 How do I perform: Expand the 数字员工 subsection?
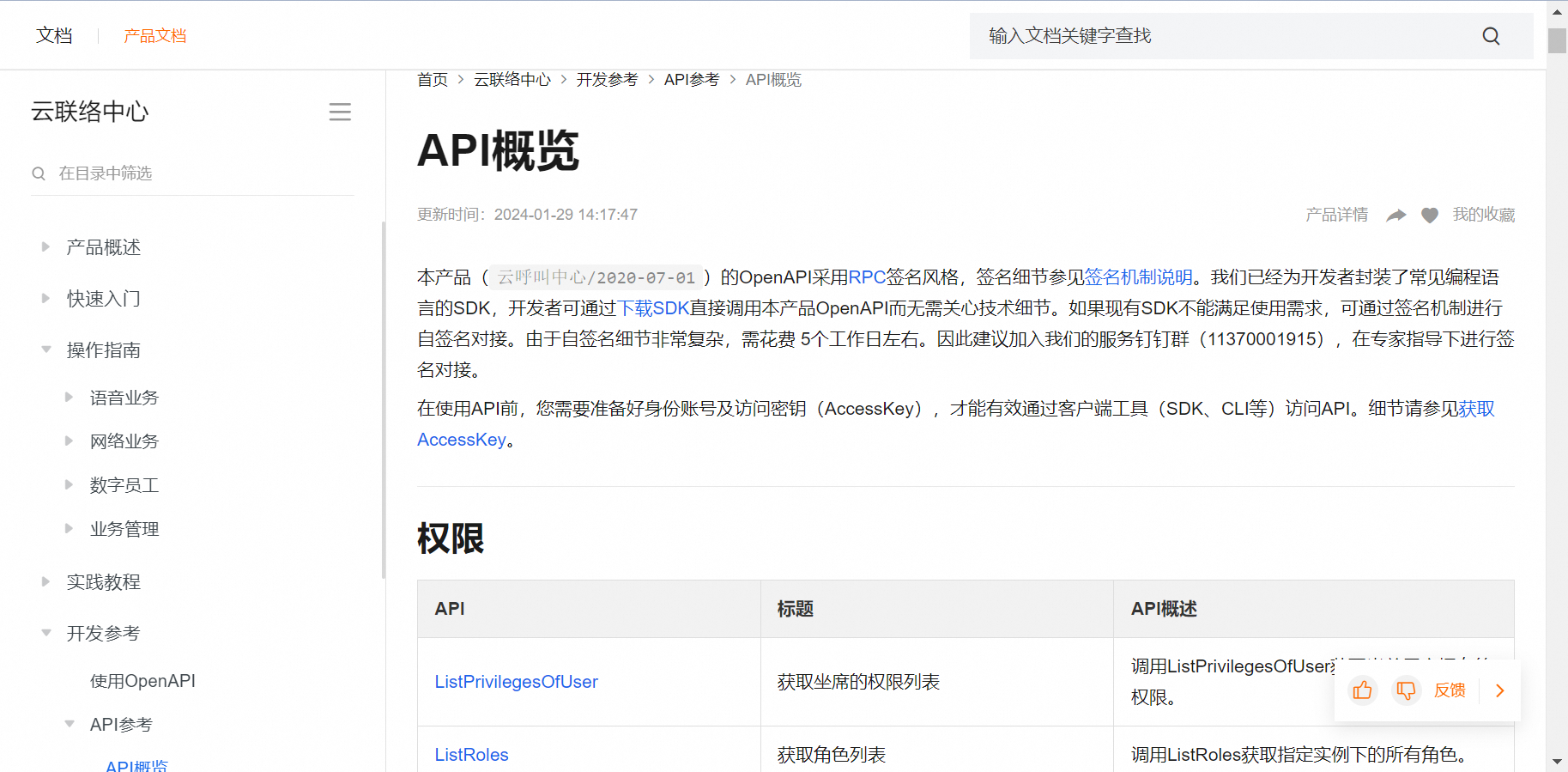[69, 484]
